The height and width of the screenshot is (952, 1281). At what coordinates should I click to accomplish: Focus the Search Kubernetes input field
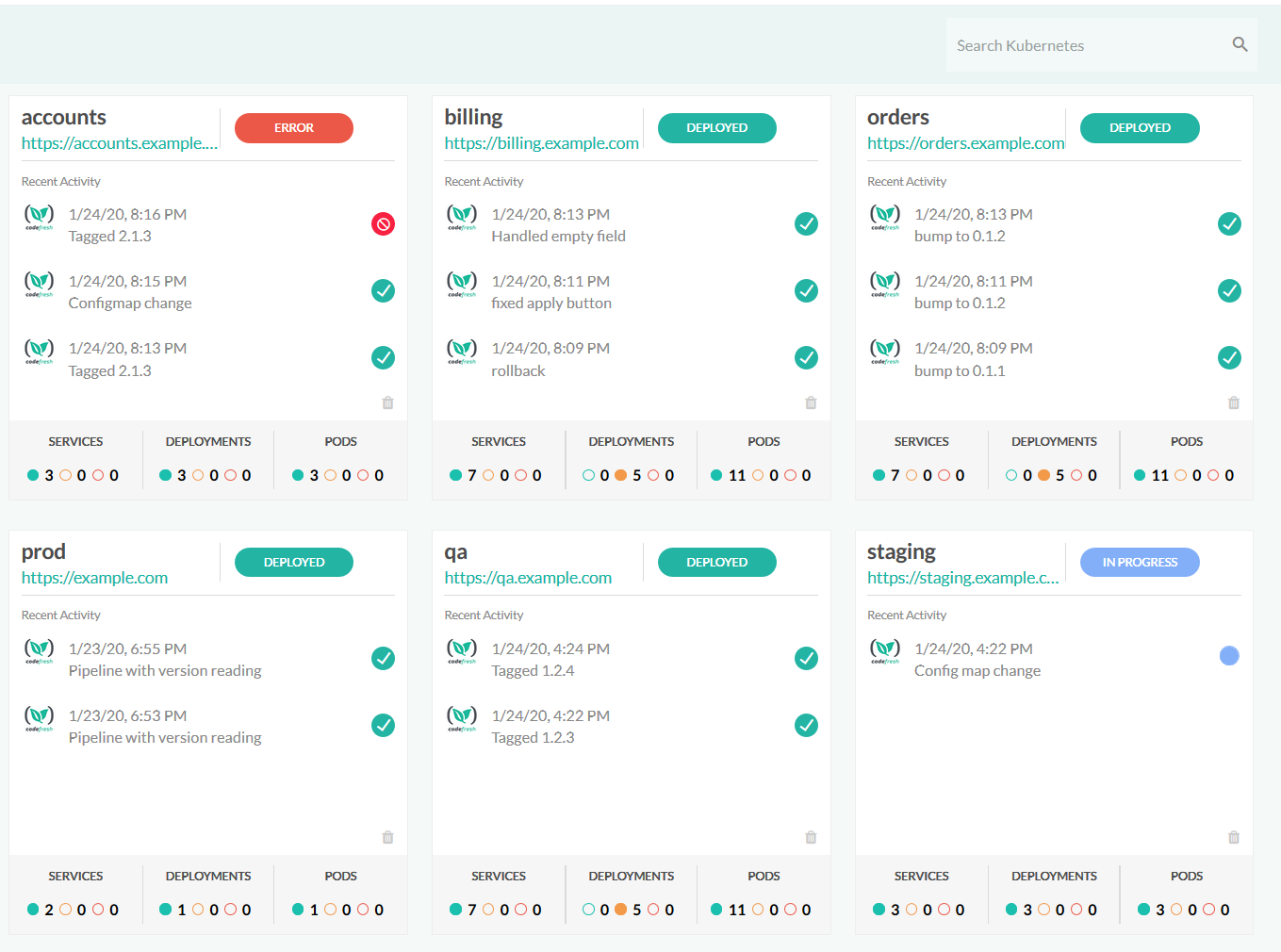(x=1084, y=45)
